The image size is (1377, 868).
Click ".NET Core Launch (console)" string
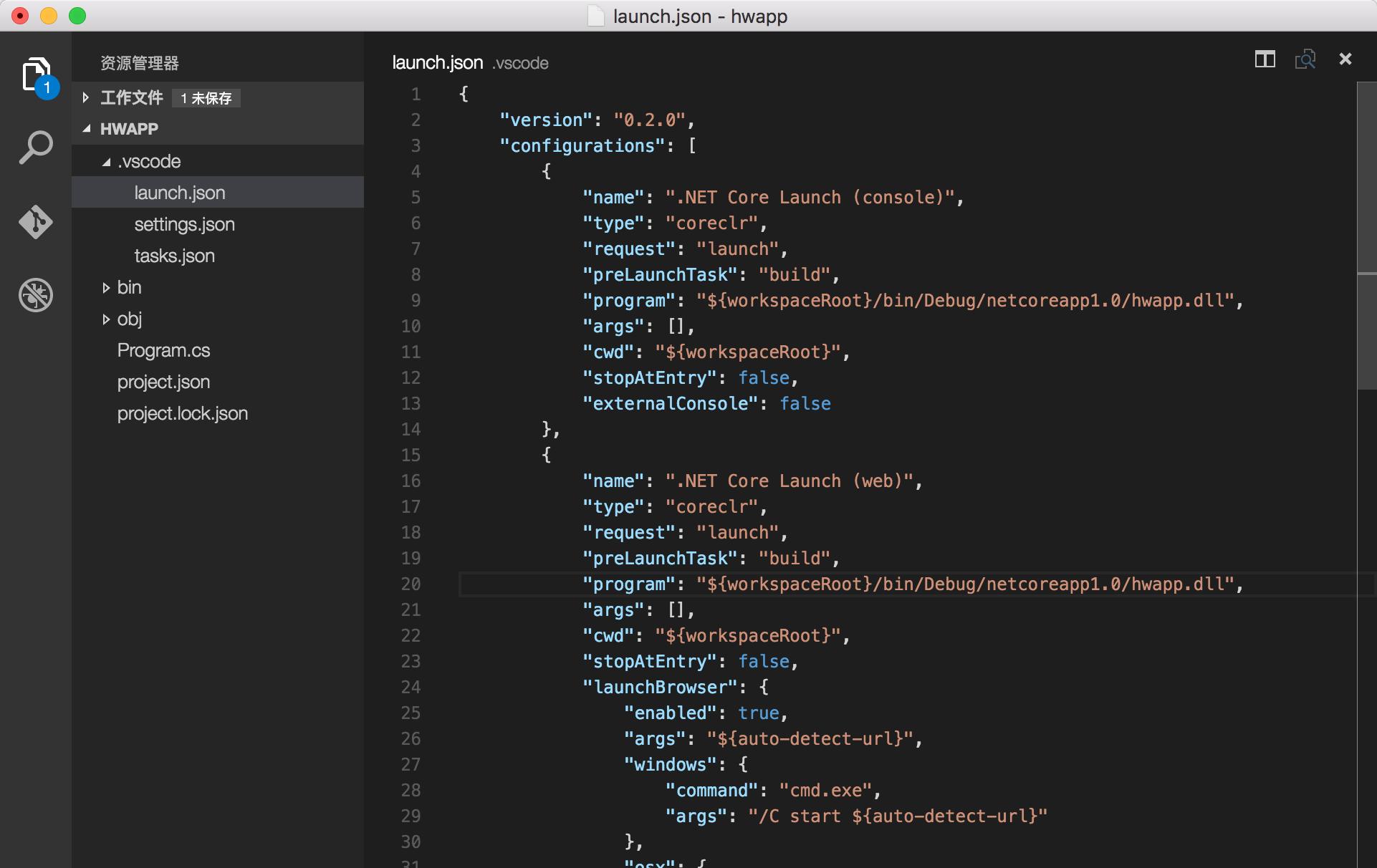810,197
